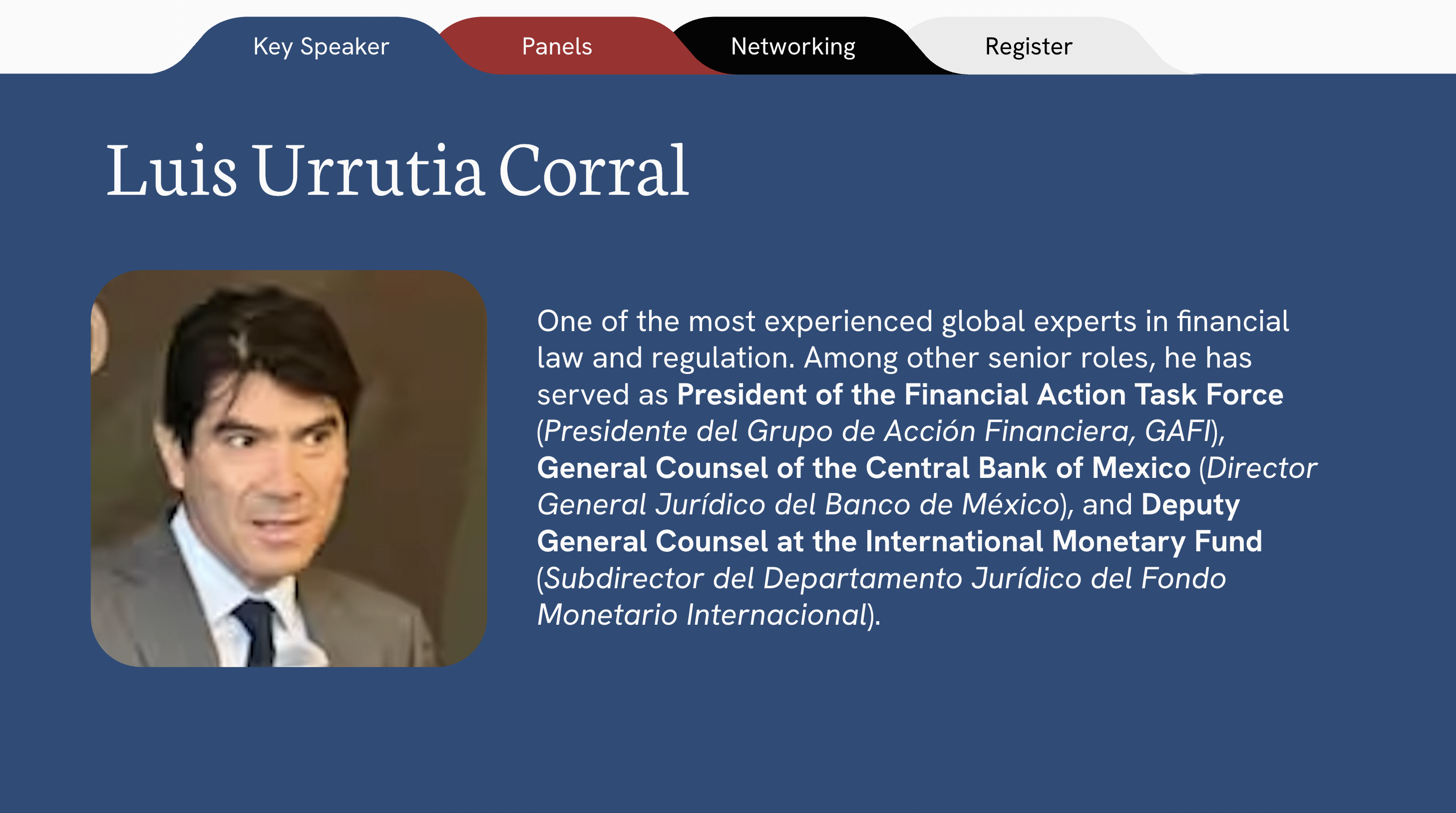
Task: Click the "GAFI" acronym
Action: point(1178,431)
